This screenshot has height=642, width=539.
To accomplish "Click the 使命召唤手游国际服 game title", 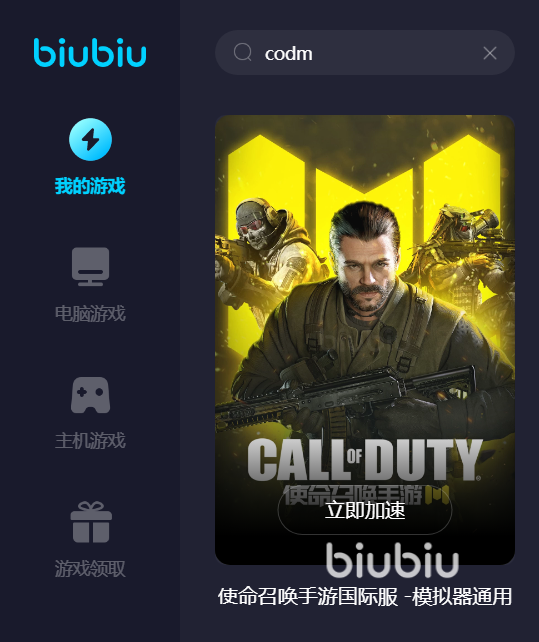I will point(308,596).
